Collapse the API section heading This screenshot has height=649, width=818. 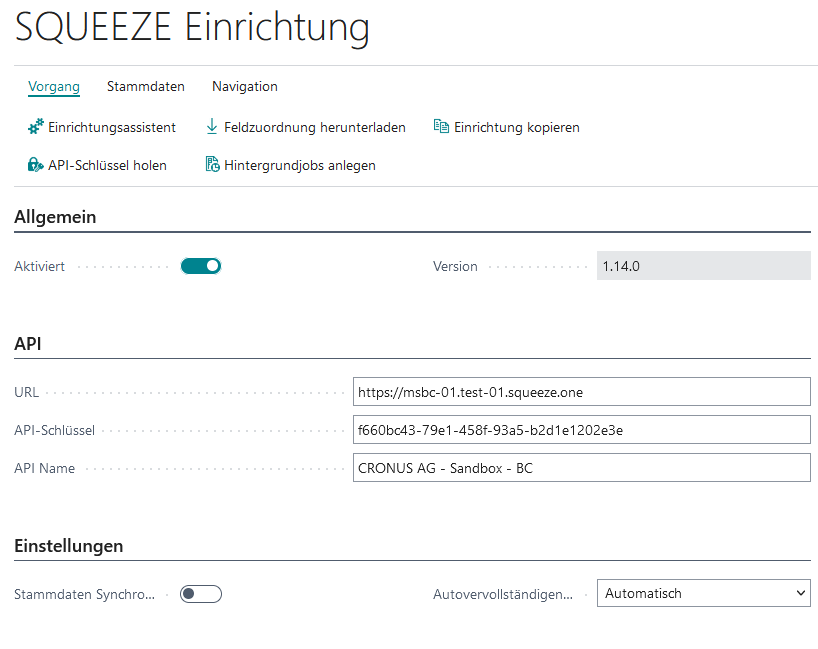point(28,344)
